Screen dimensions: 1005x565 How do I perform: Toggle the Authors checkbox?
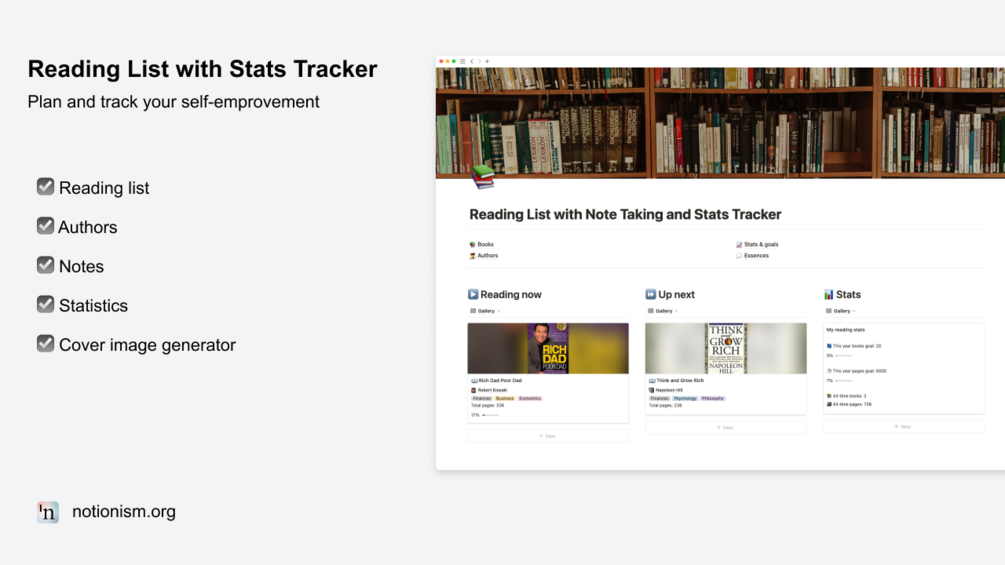[x=46, y=226]
